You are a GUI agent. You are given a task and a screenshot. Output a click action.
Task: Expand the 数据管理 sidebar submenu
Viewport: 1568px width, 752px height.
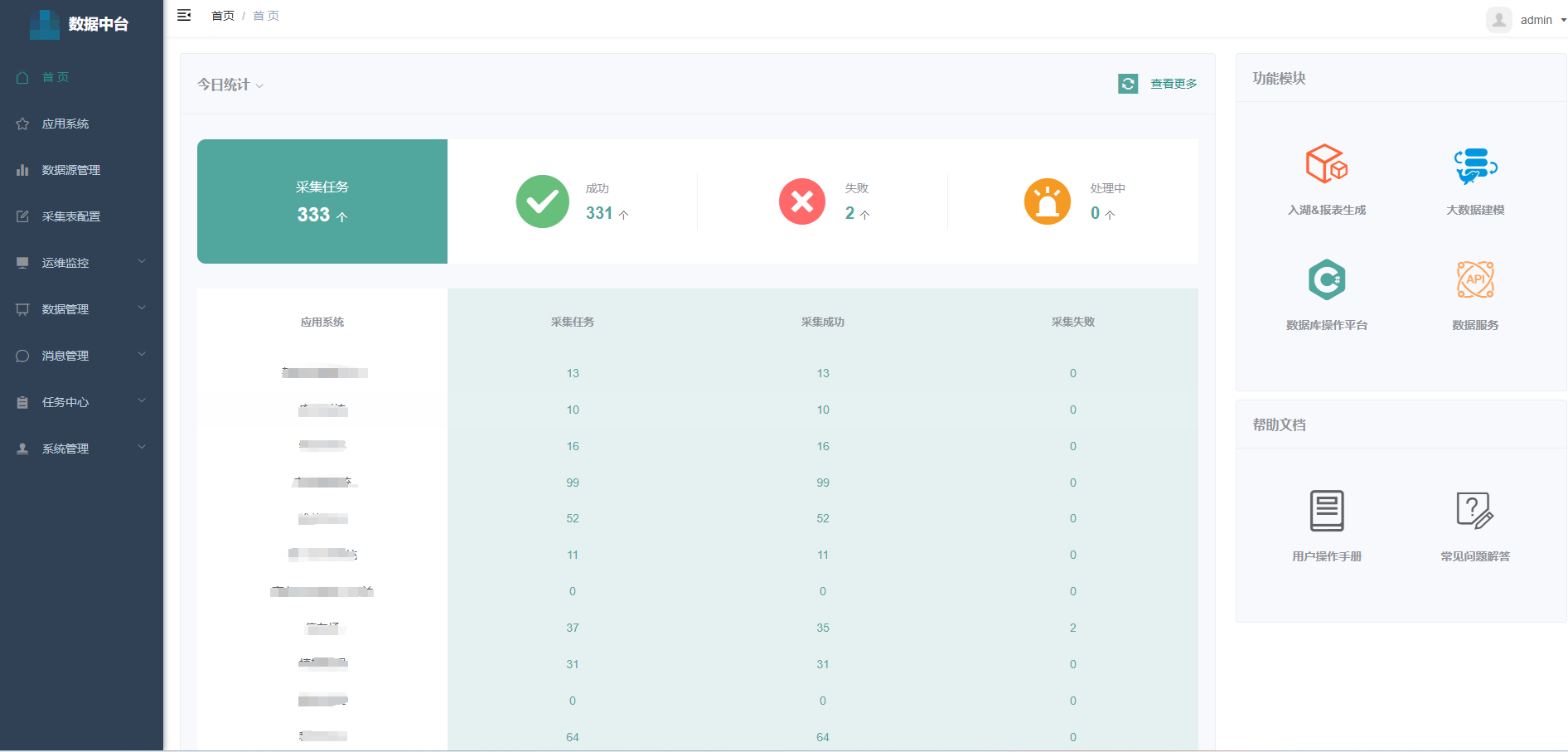click(x=81, y=309)
